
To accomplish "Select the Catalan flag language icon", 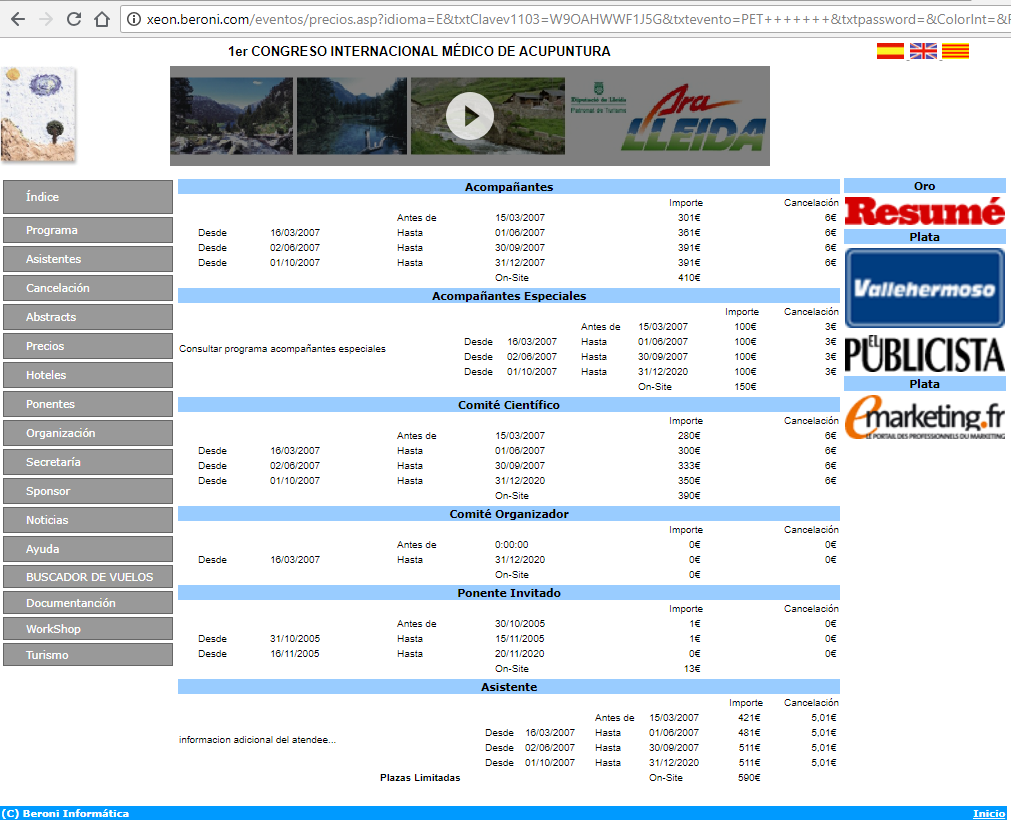I will coord(955,52).
